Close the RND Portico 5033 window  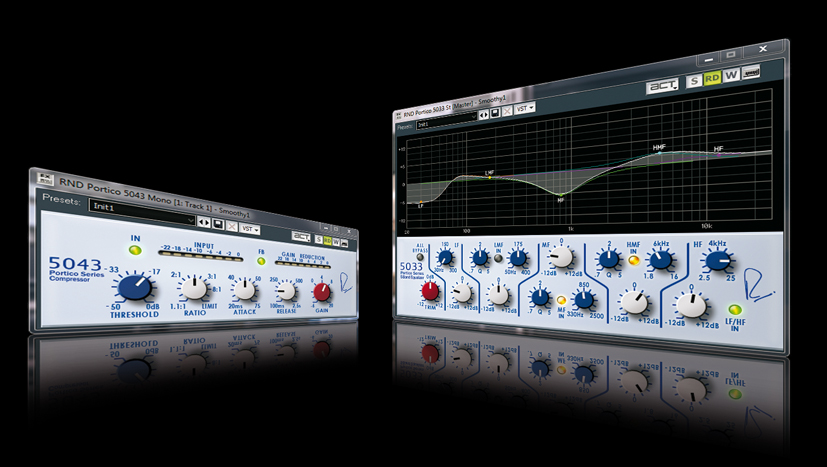[x=763, y=49]
